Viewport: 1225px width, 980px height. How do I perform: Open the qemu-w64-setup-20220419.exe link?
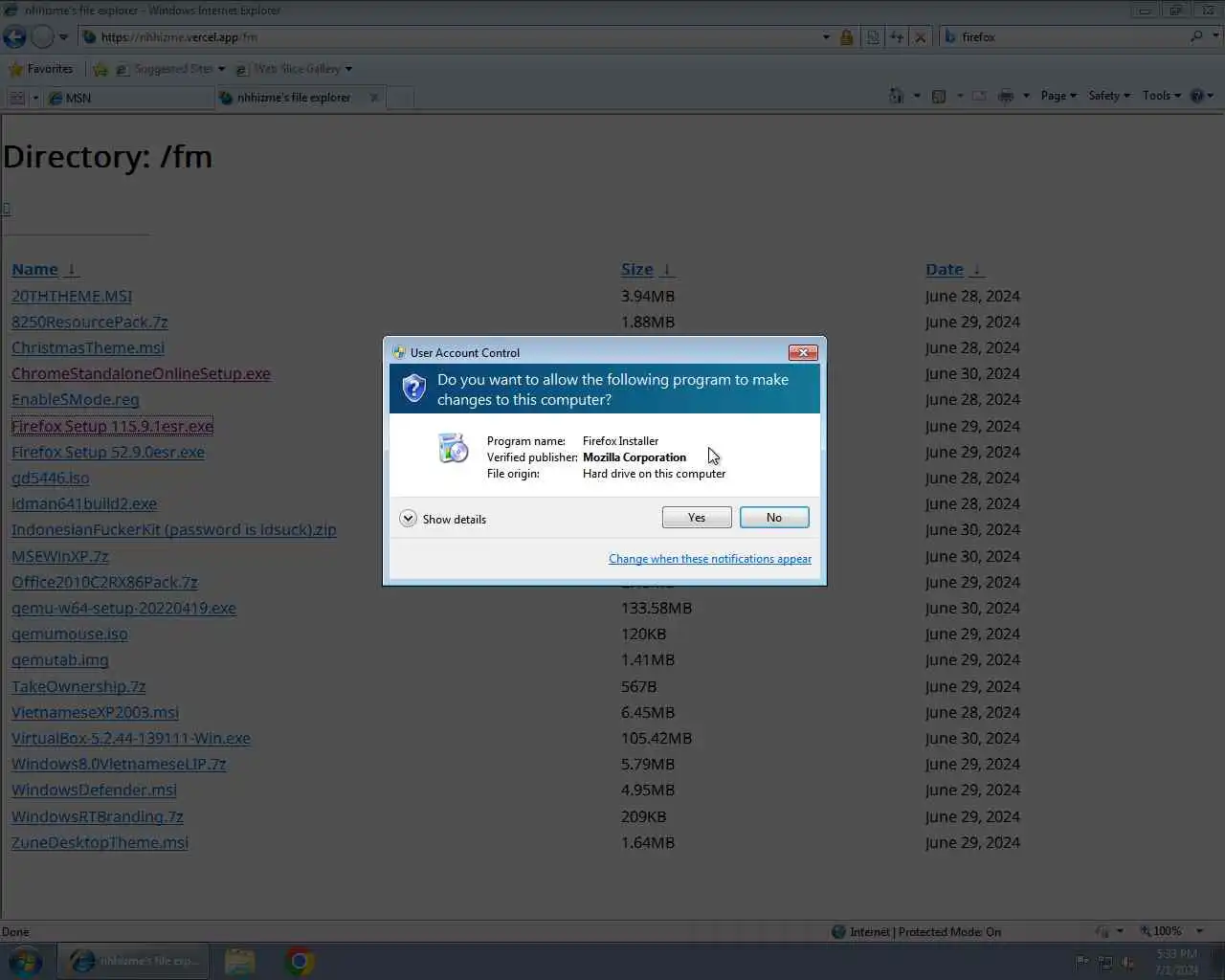tap(123, 609)
